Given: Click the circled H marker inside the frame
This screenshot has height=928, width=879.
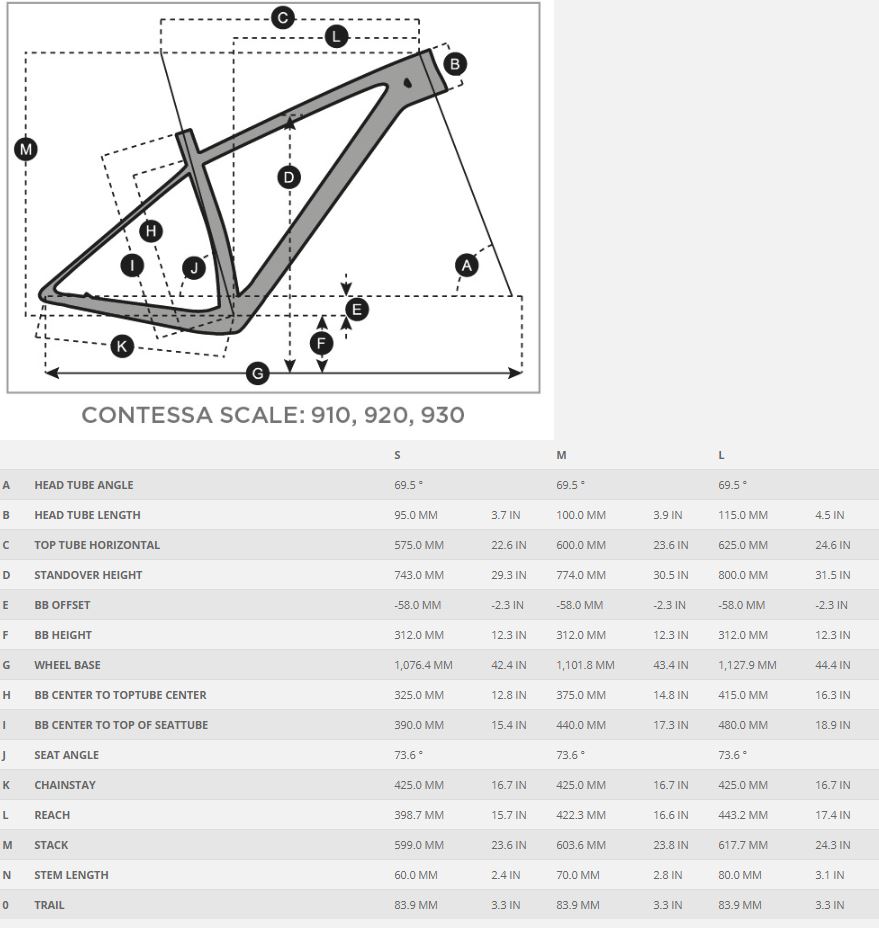Looking at the screenshot, I should tap(151, 232).
